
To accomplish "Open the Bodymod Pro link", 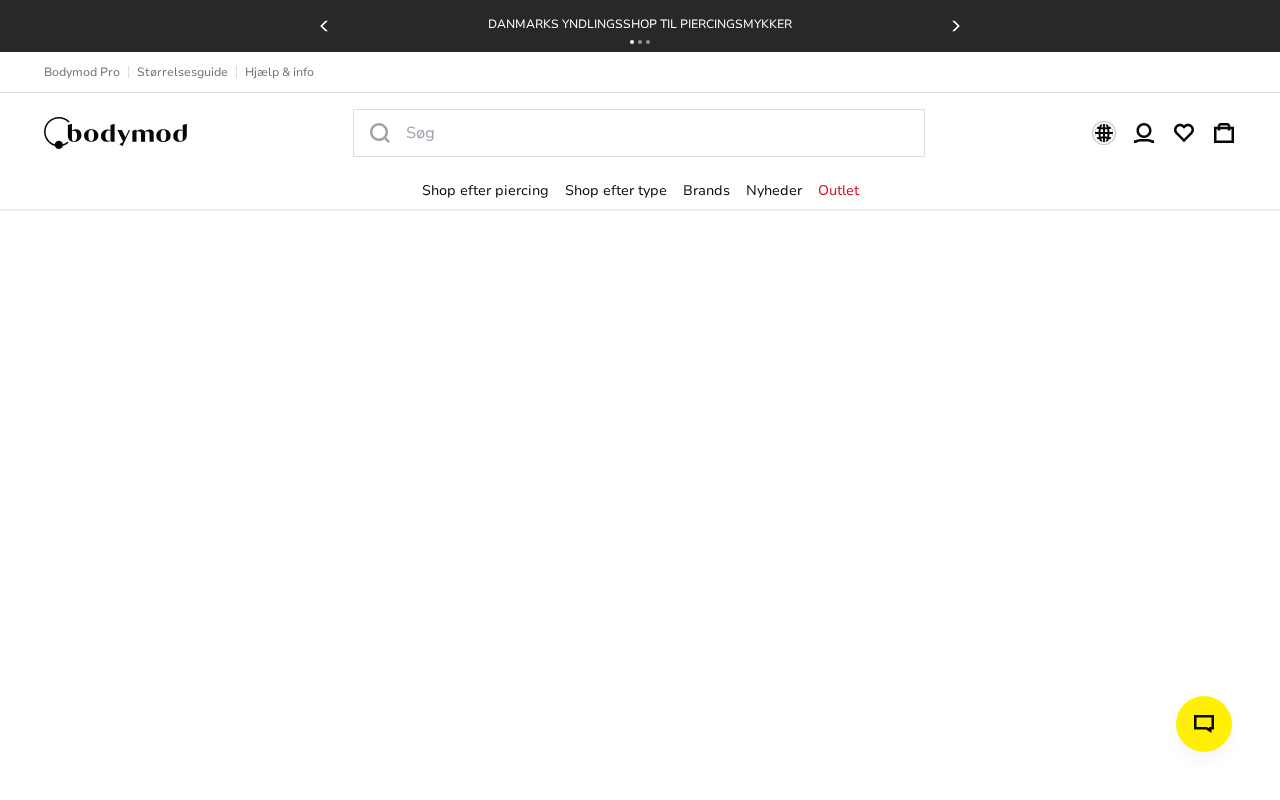I will [82, 72].
